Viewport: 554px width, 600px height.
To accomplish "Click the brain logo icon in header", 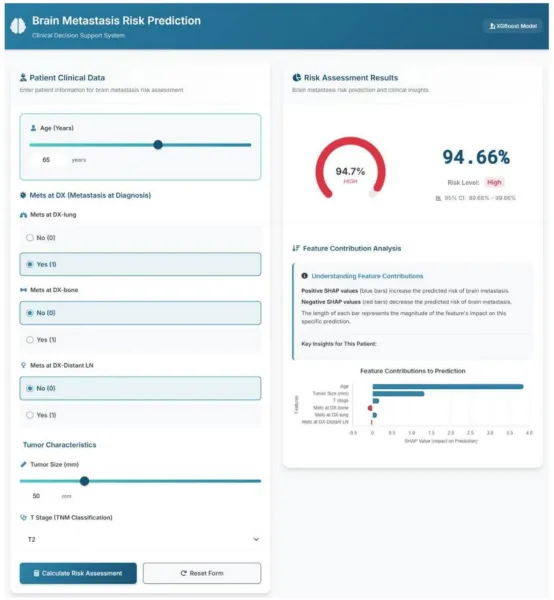I will tap(18, 26).
